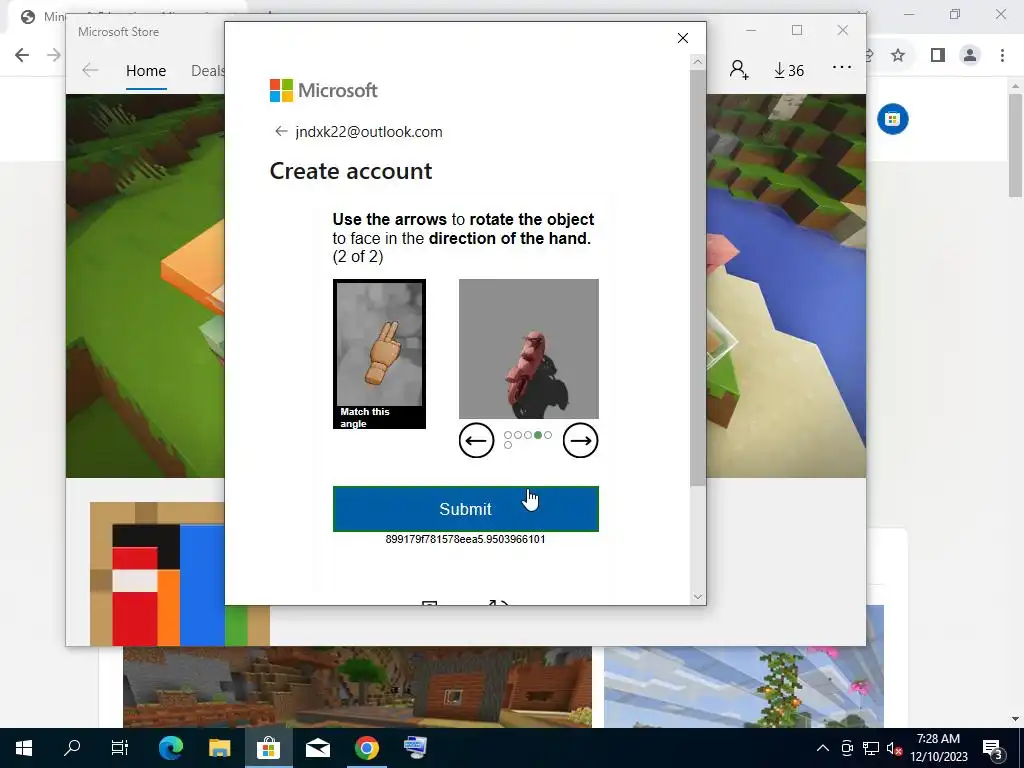Open the network tray icon

tap(871, 748)
